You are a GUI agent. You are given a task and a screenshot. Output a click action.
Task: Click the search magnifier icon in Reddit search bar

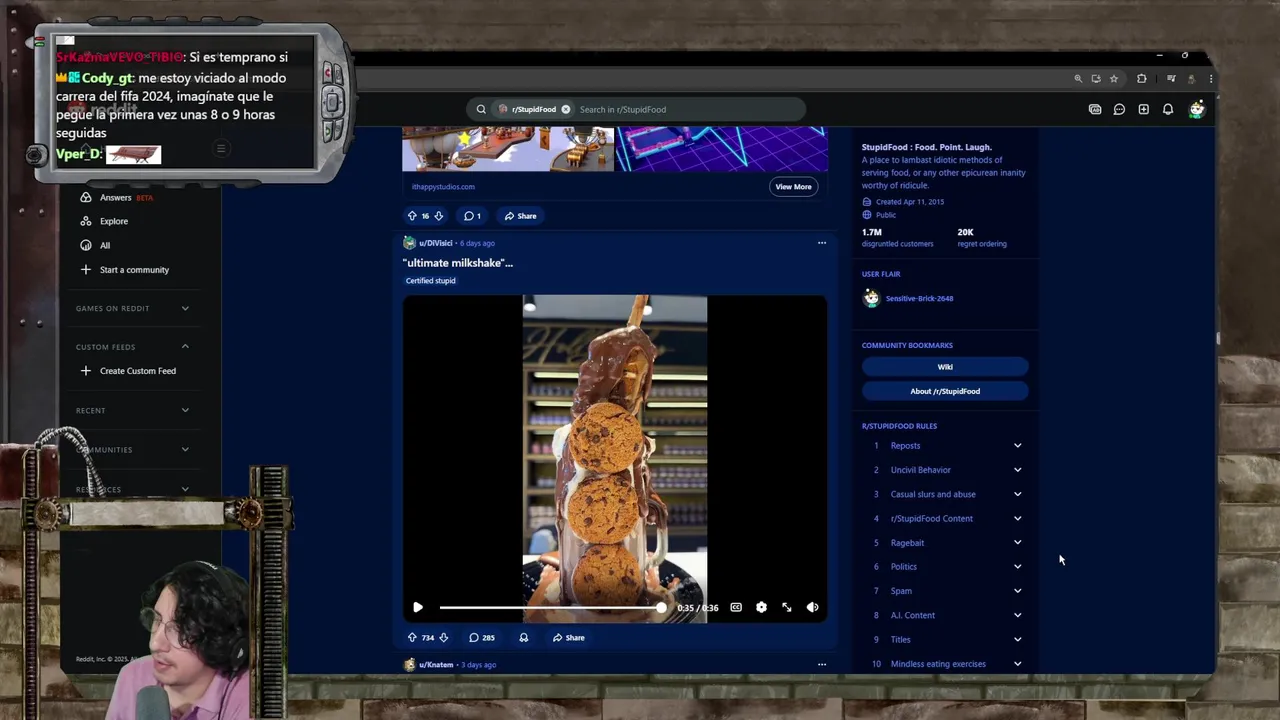[x=481, y=109]
